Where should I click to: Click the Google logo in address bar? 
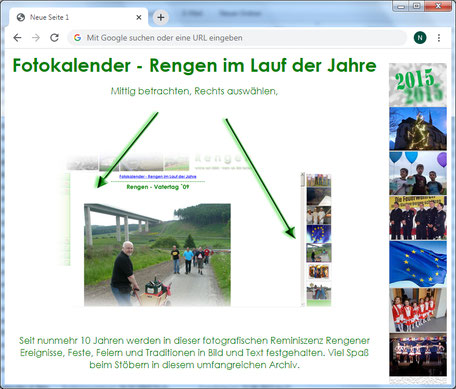[x=78, y=38]
